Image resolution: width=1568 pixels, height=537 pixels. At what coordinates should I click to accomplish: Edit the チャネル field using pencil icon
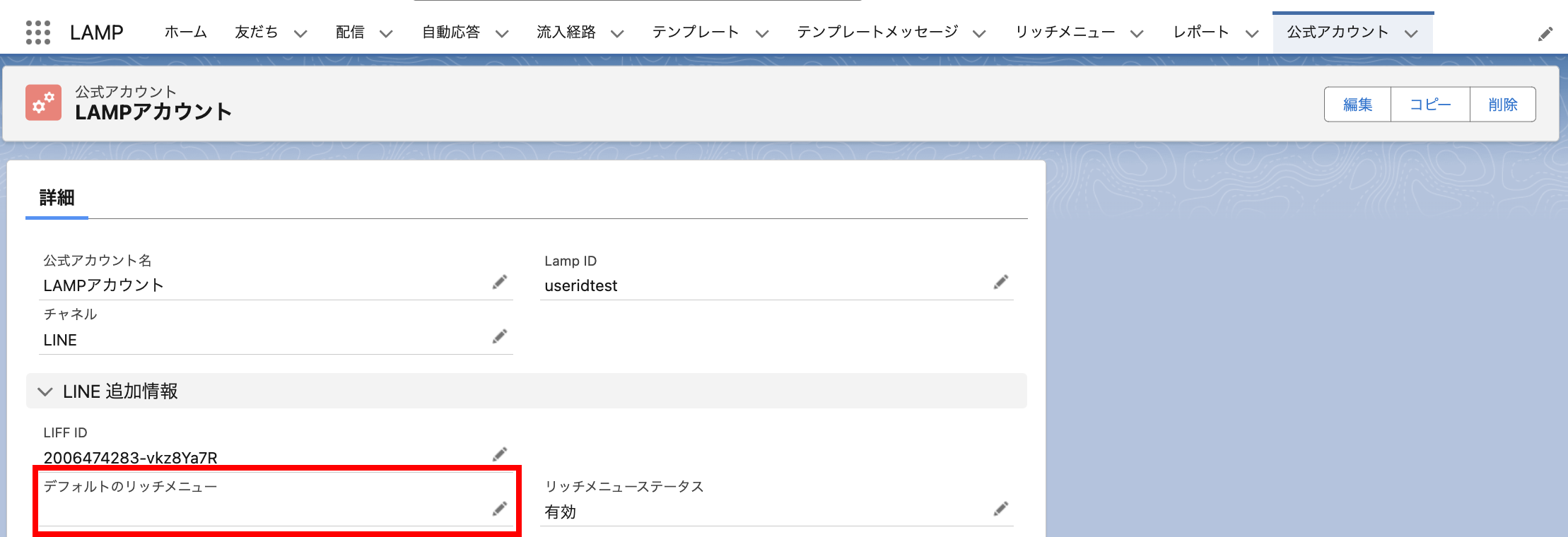(x=500, y=336)
